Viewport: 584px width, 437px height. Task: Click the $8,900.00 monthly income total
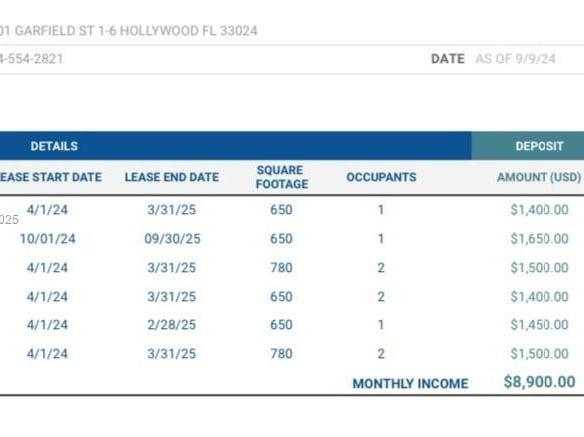539,382
